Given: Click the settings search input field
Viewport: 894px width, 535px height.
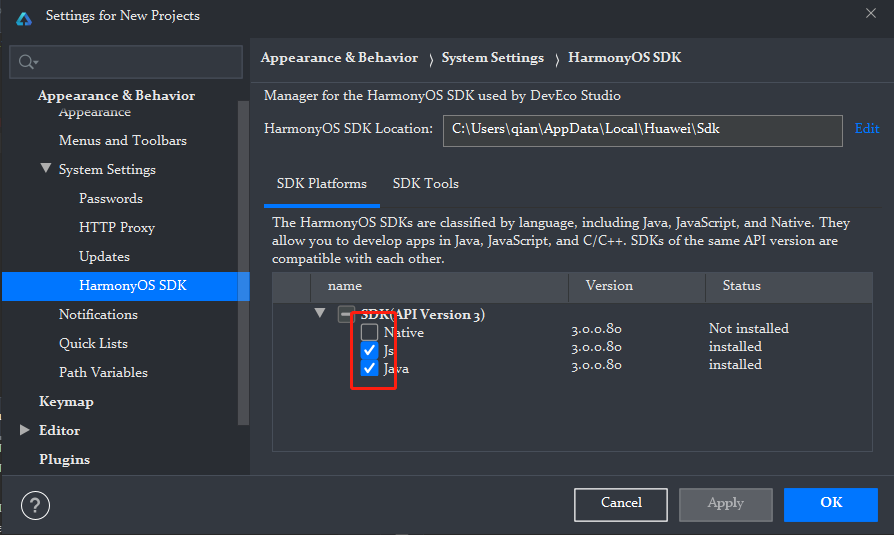Looking at the screenshot, I should (x=126, y=62).
